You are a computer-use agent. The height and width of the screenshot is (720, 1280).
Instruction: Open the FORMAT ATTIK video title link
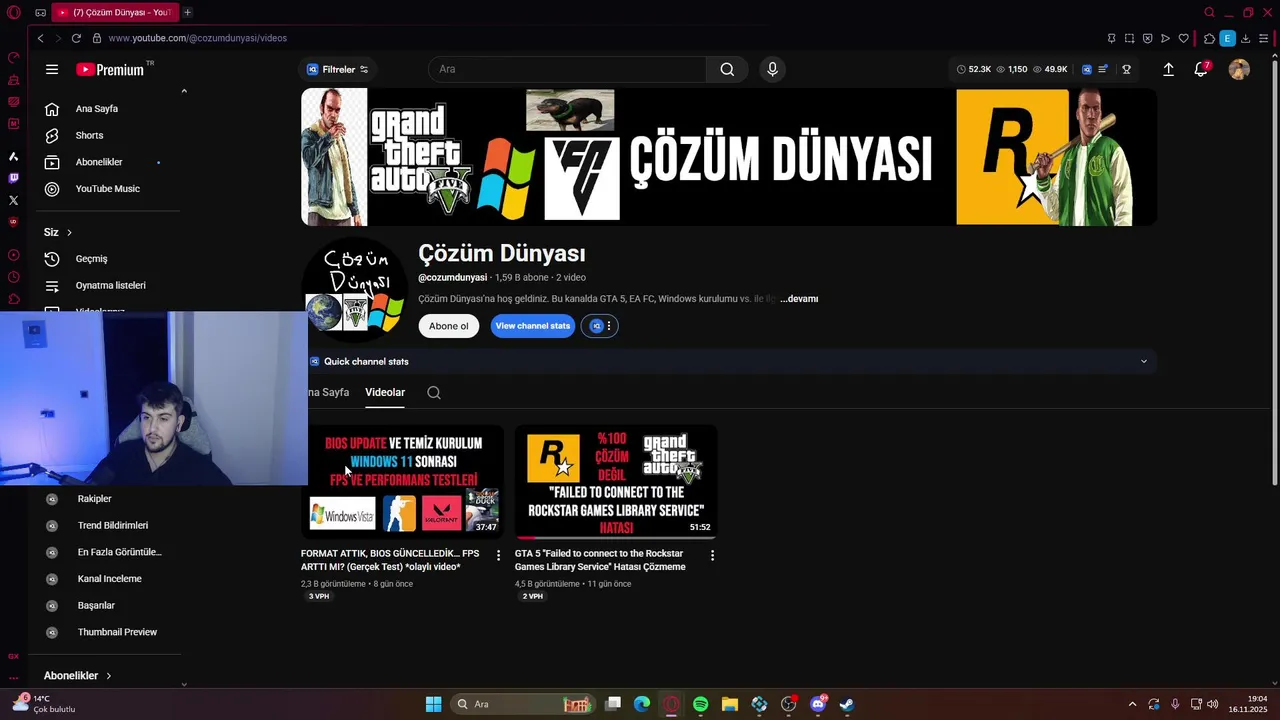(x=390, y=560)
